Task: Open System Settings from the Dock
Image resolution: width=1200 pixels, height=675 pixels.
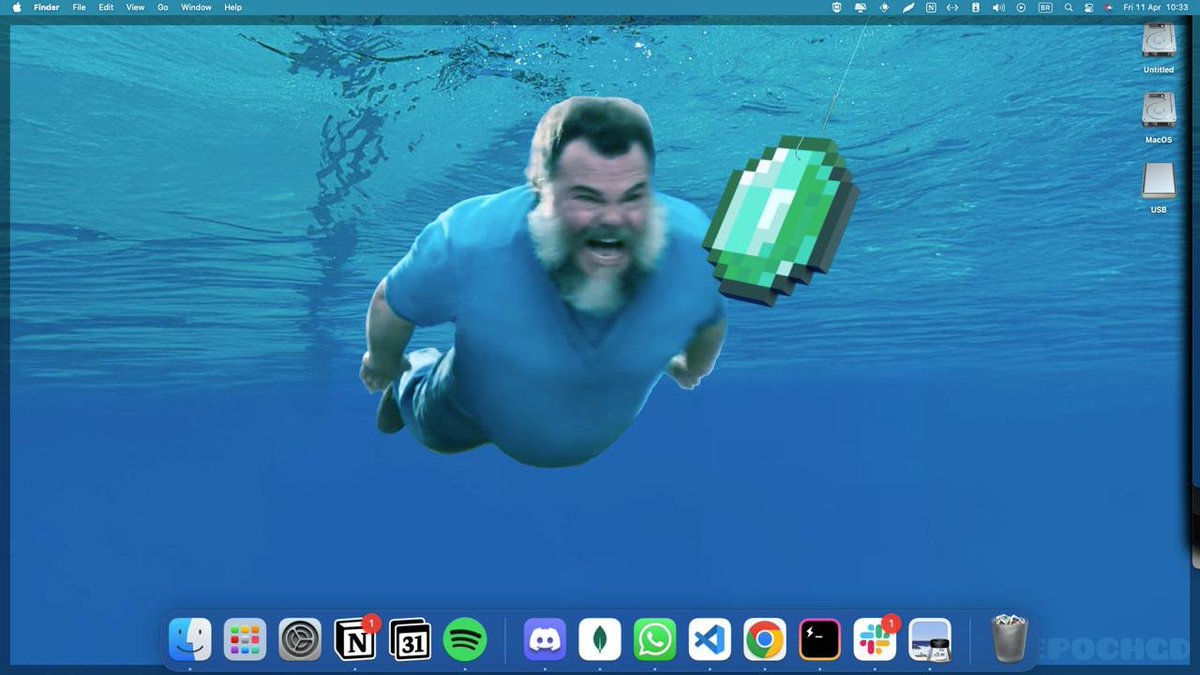Action: pyautogui.click(x=300, y=639)
